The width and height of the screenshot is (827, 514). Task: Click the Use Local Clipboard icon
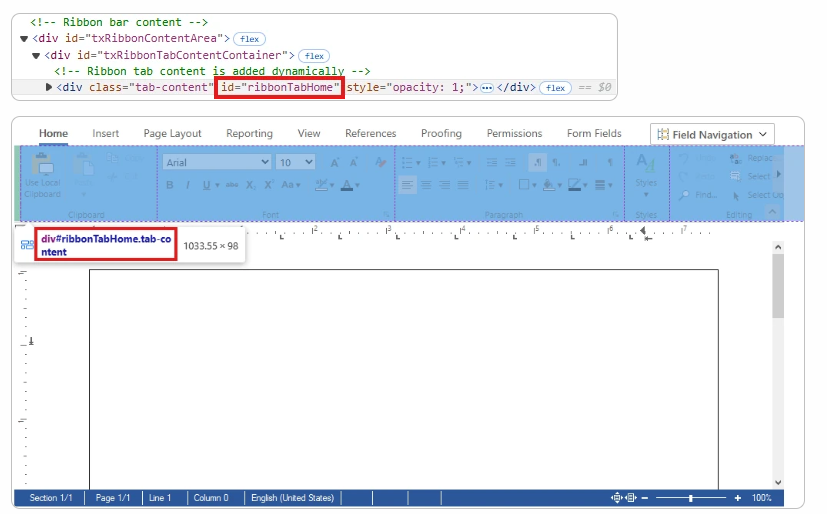42,163
